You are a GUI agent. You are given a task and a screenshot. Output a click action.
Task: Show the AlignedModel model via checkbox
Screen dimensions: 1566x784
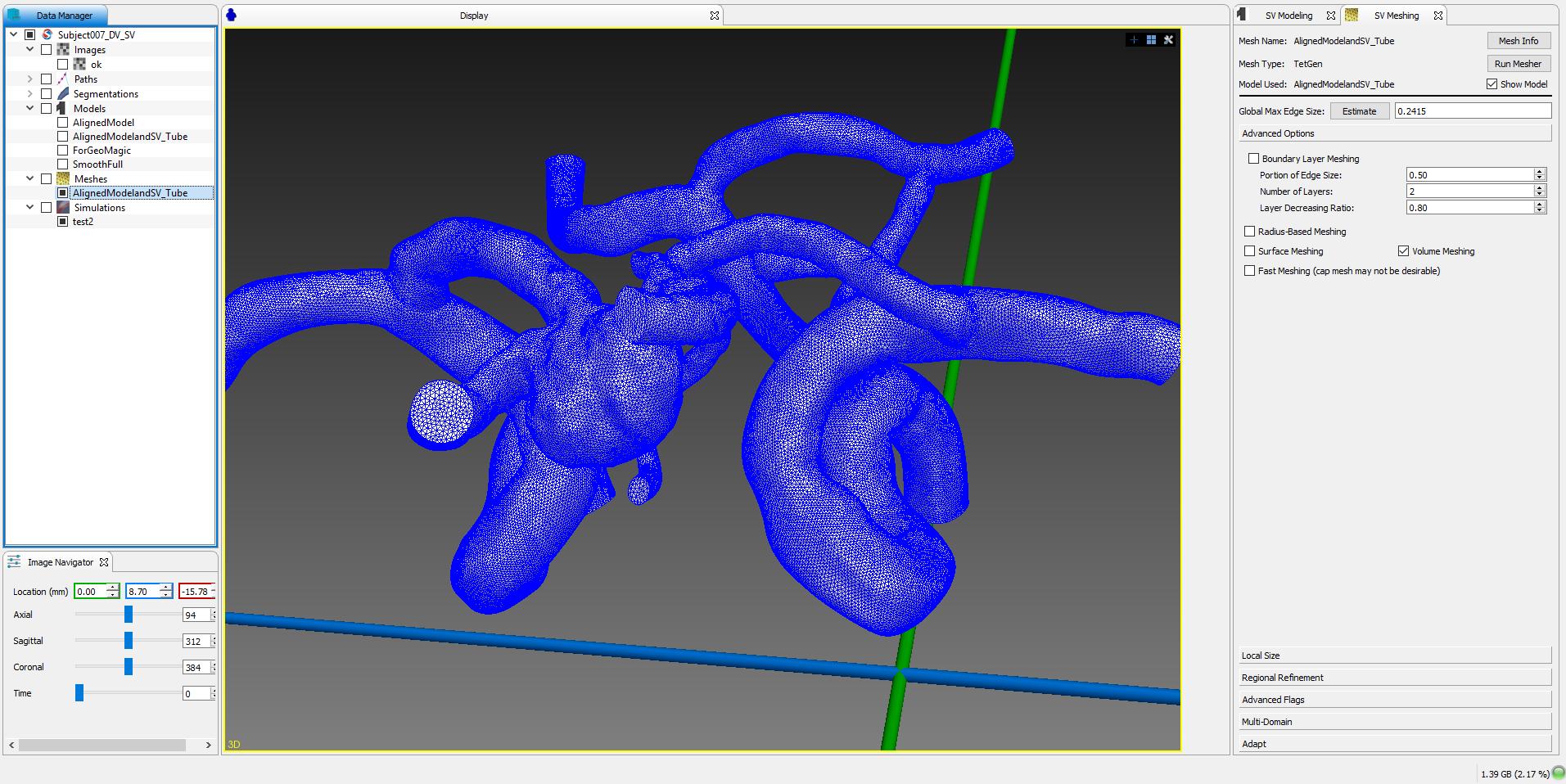point(63,122)
